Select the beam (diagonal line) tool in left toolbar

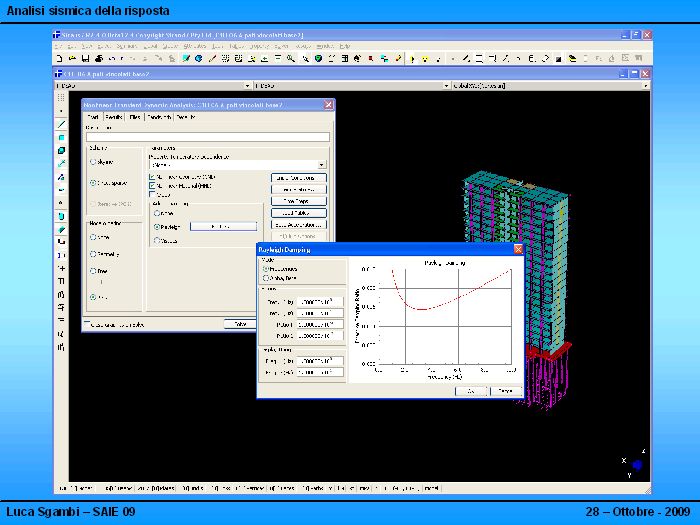pos(61,124)
